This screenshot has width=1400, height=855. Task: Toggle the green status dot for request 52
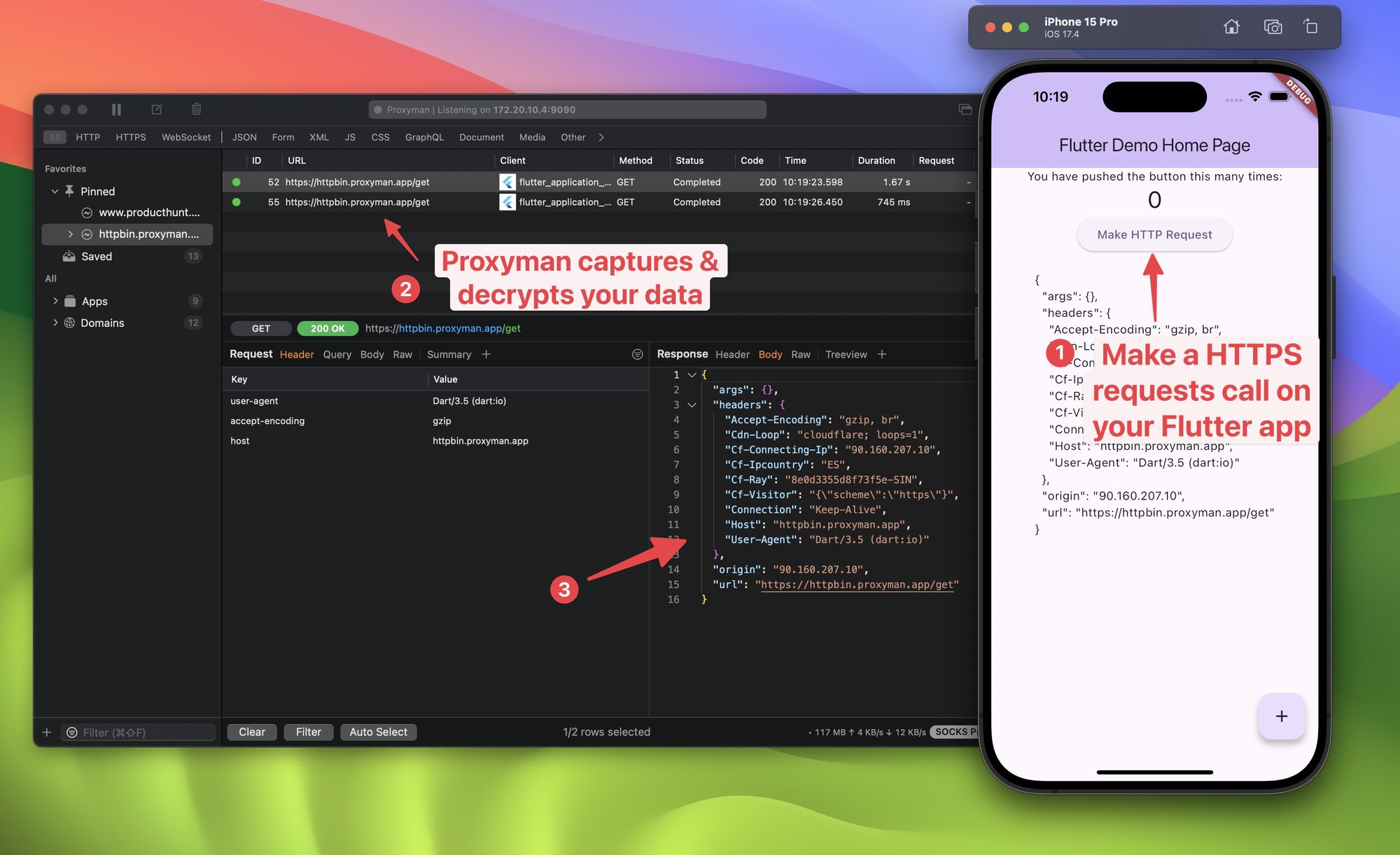pyautogui.click(x=234, y=182)
